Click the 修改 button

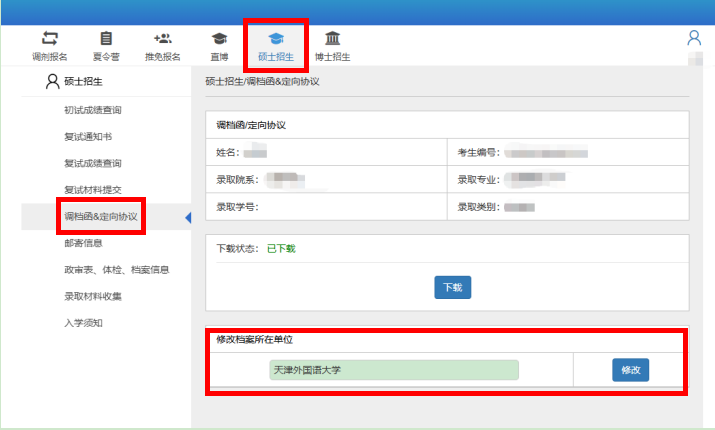click(x=630, y=370)
